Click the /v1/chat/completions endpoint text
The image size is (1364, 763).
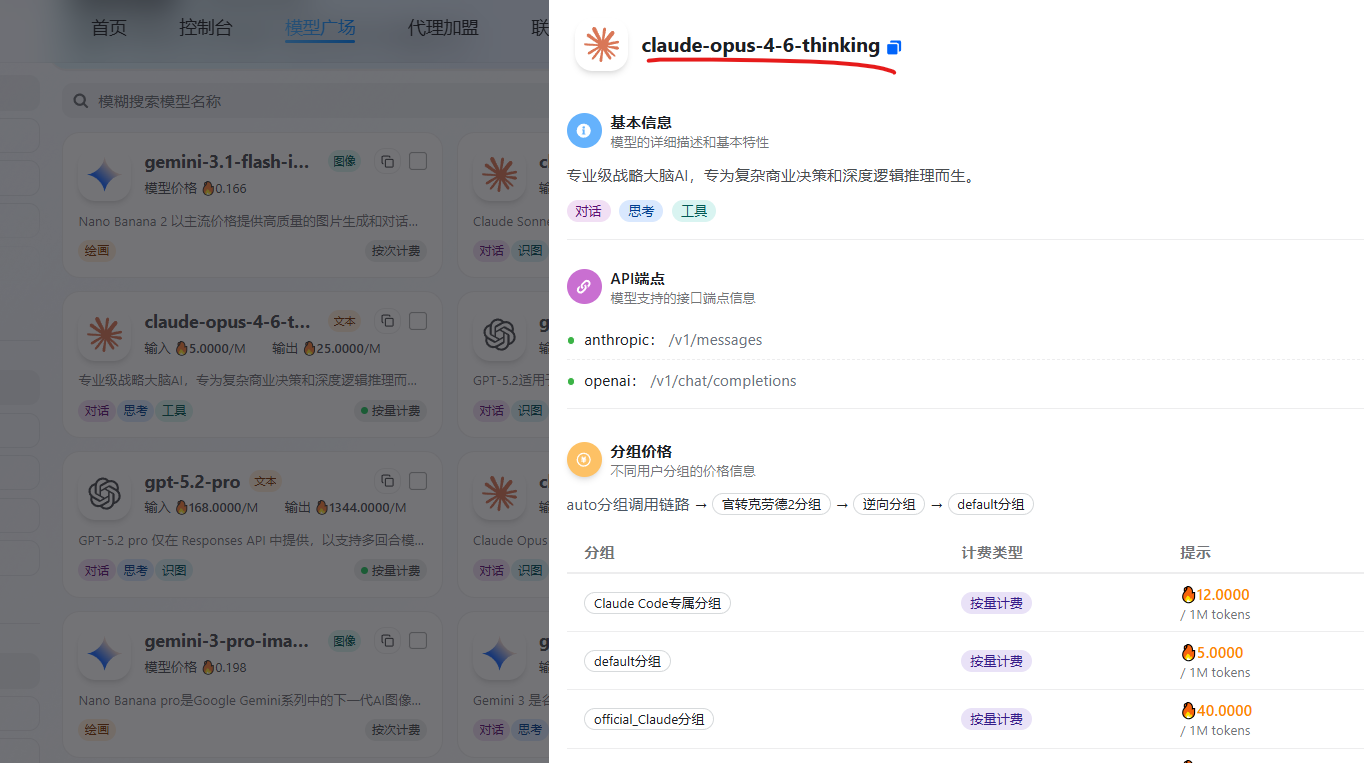[723, 381]
